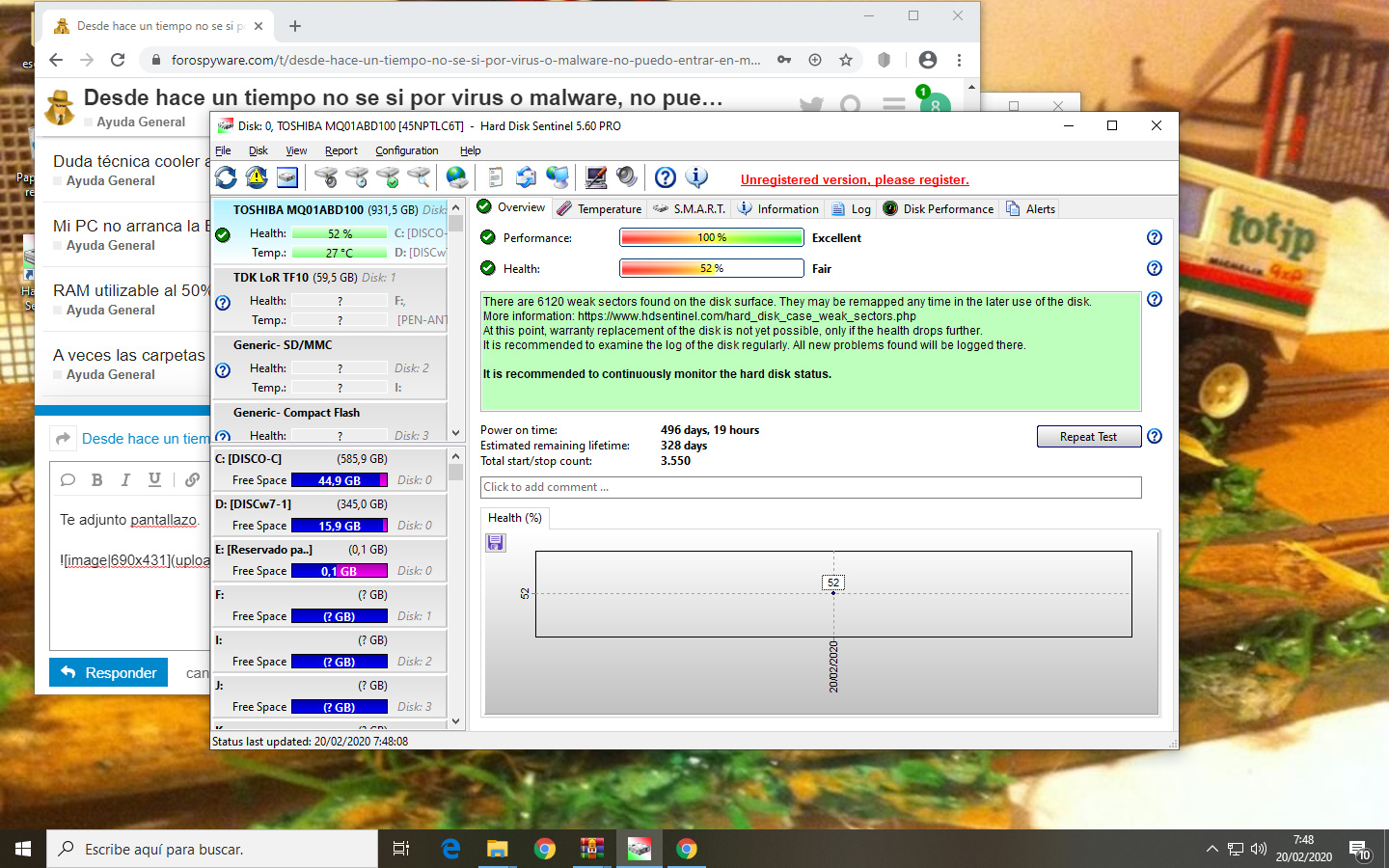Click the help icon beside Health Fair
Screen dimensions: 1389x868
point(1155,268)
